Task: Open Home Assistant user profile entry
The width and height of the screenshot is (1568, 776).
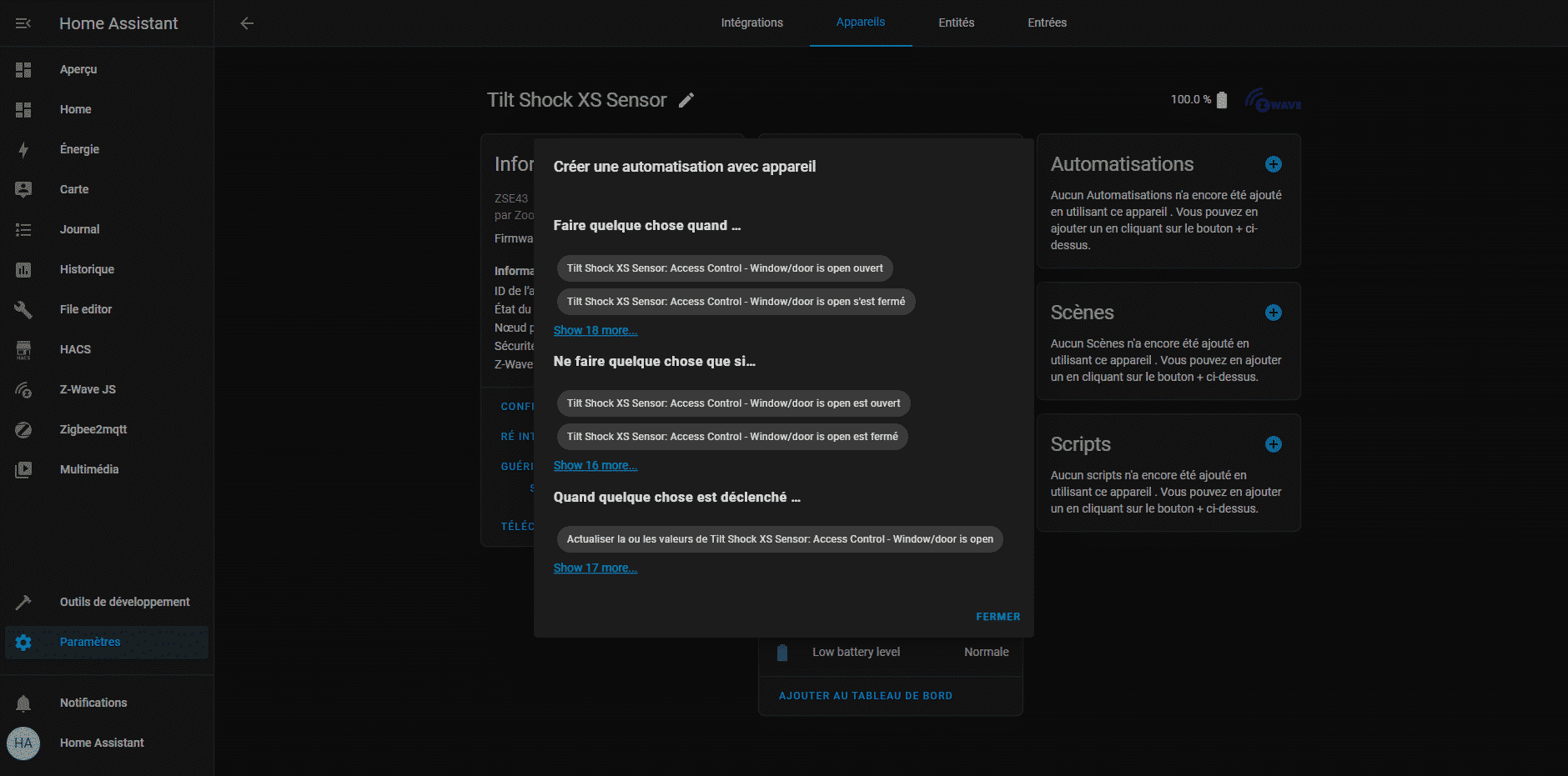Action: 107,743
